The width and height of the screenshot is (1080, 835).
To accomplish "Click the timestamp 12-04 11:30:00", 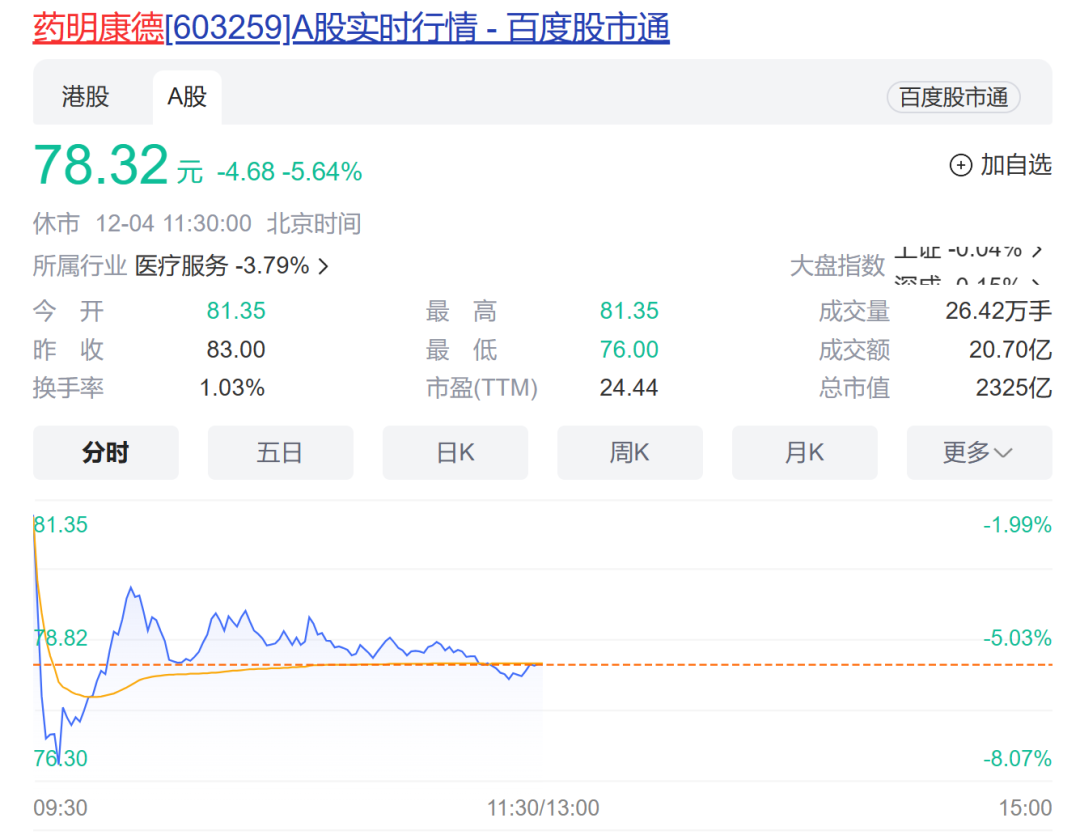I will [174, 223].
